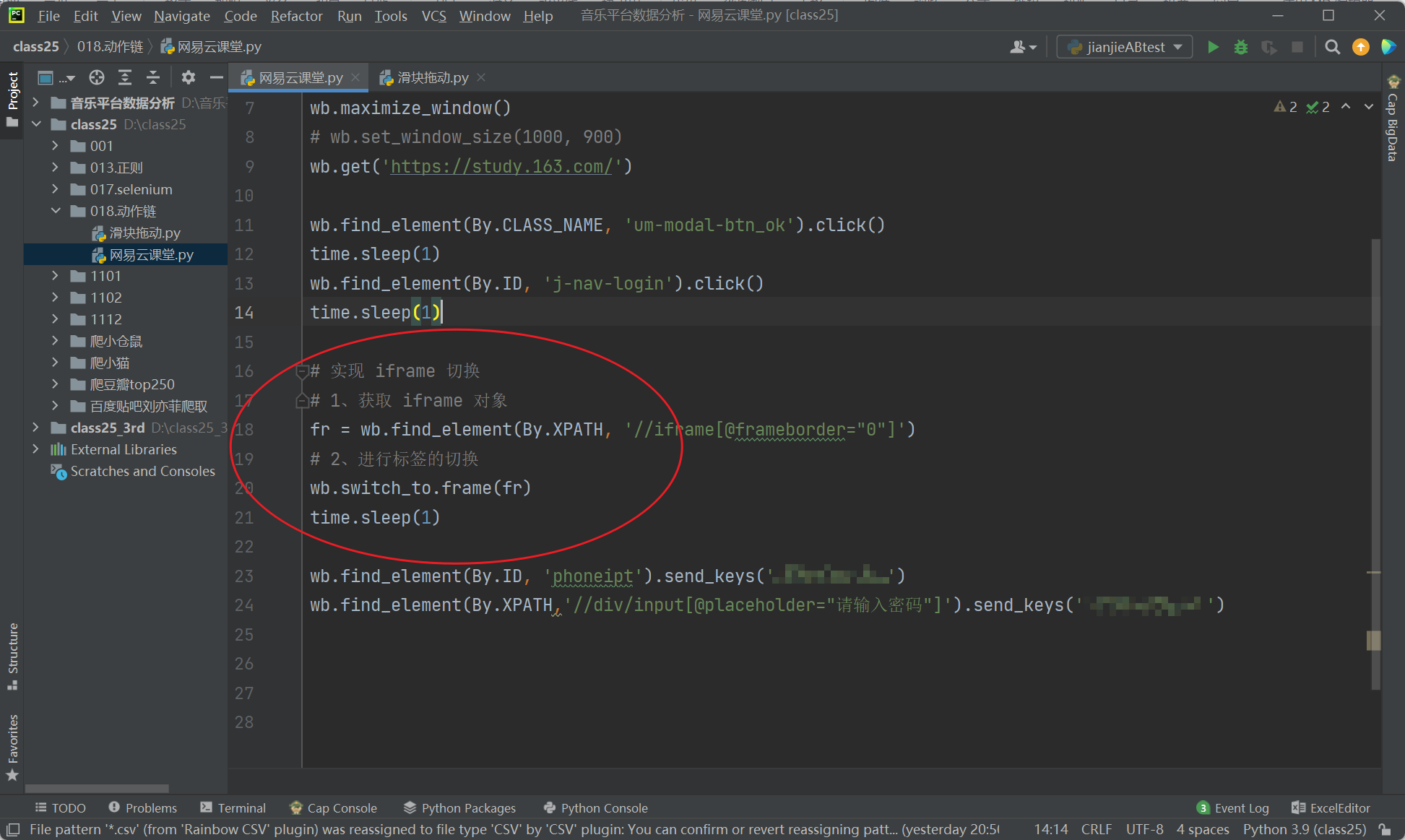Click the Debug bug icon
Screen dimensions: 1405x840
point(1241,47)
